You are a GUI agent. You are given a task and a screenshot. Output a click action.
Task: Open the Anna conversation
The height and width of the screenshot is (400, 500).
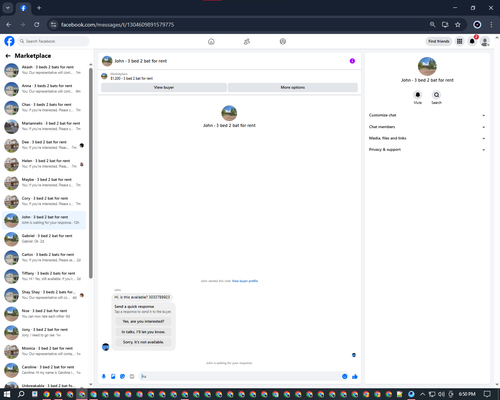point(44,89)
